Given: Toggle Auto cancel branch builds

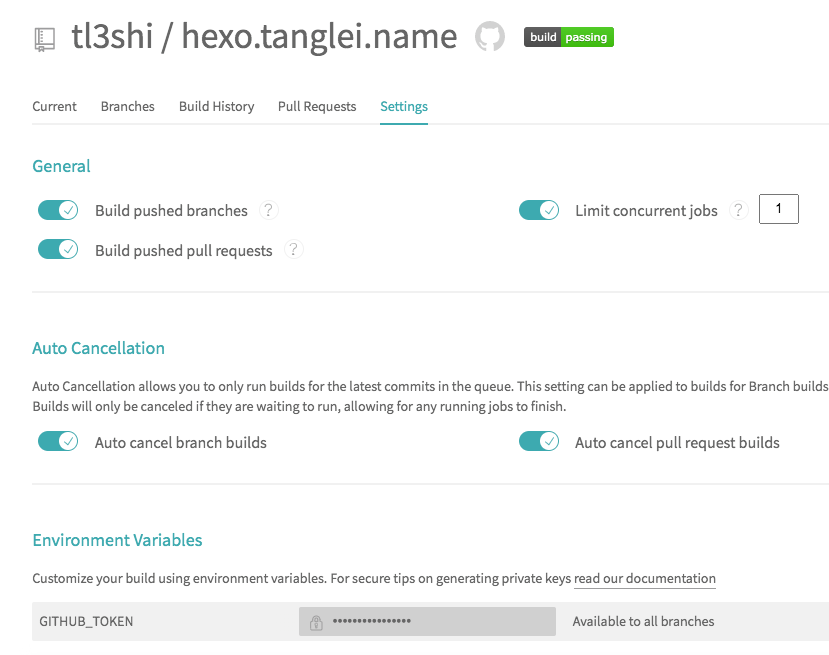Looking at the screenshot, I should point(58,442).
